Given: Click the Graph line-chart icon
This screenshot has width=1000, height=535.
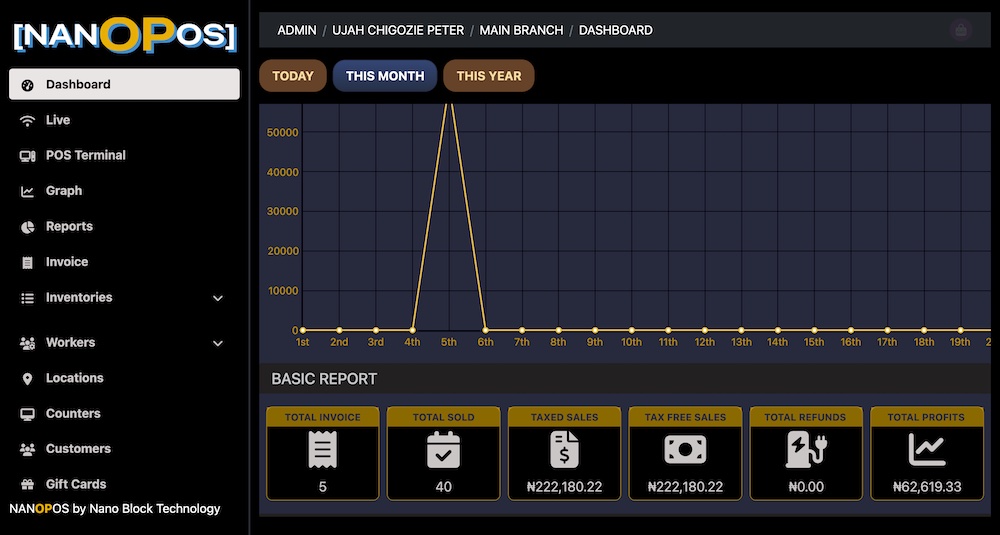Looking at the screenshot, I should click(x=27, y=191).
